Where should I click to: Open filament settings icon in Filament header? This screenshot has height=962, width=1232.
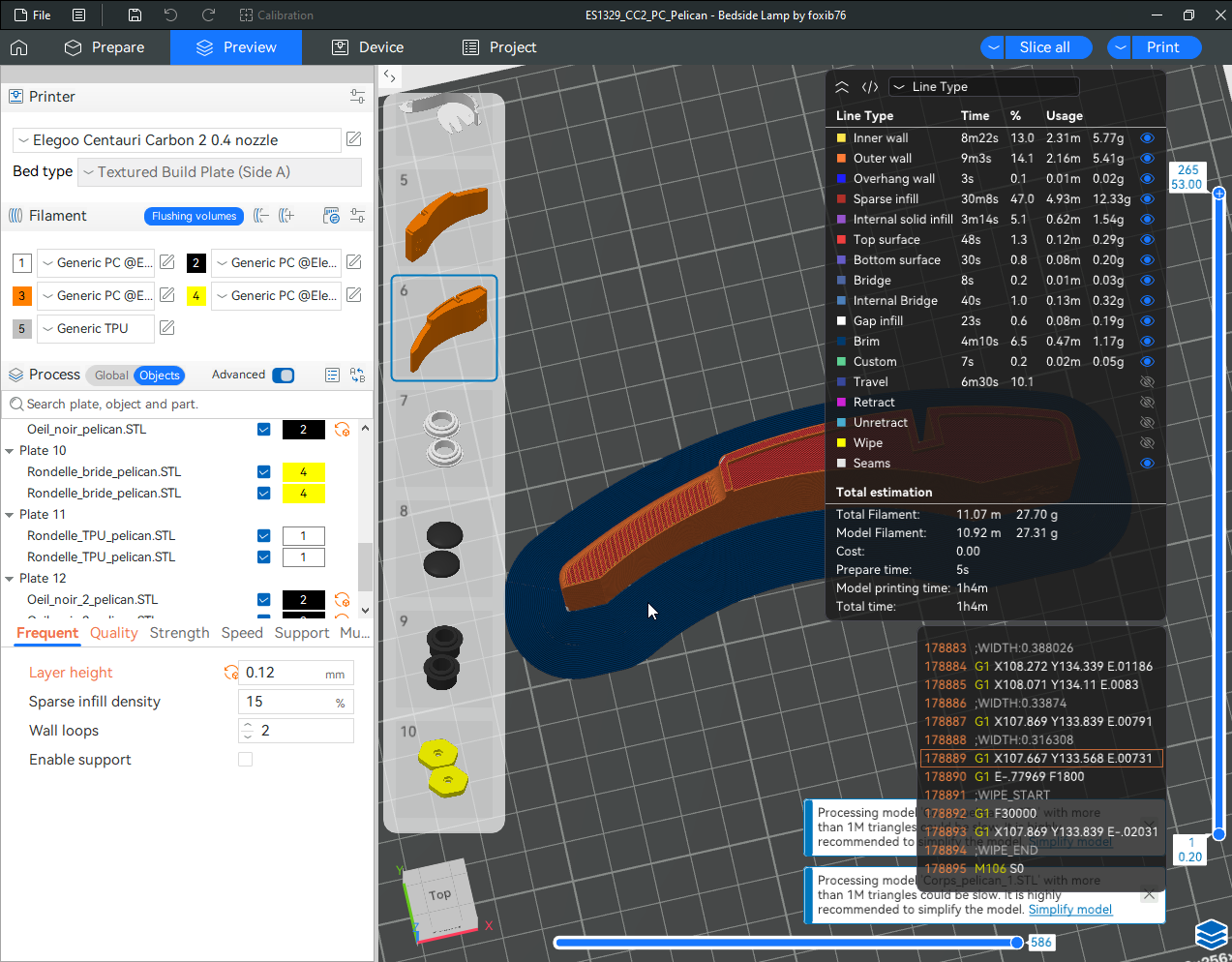(x=357, y=216)
